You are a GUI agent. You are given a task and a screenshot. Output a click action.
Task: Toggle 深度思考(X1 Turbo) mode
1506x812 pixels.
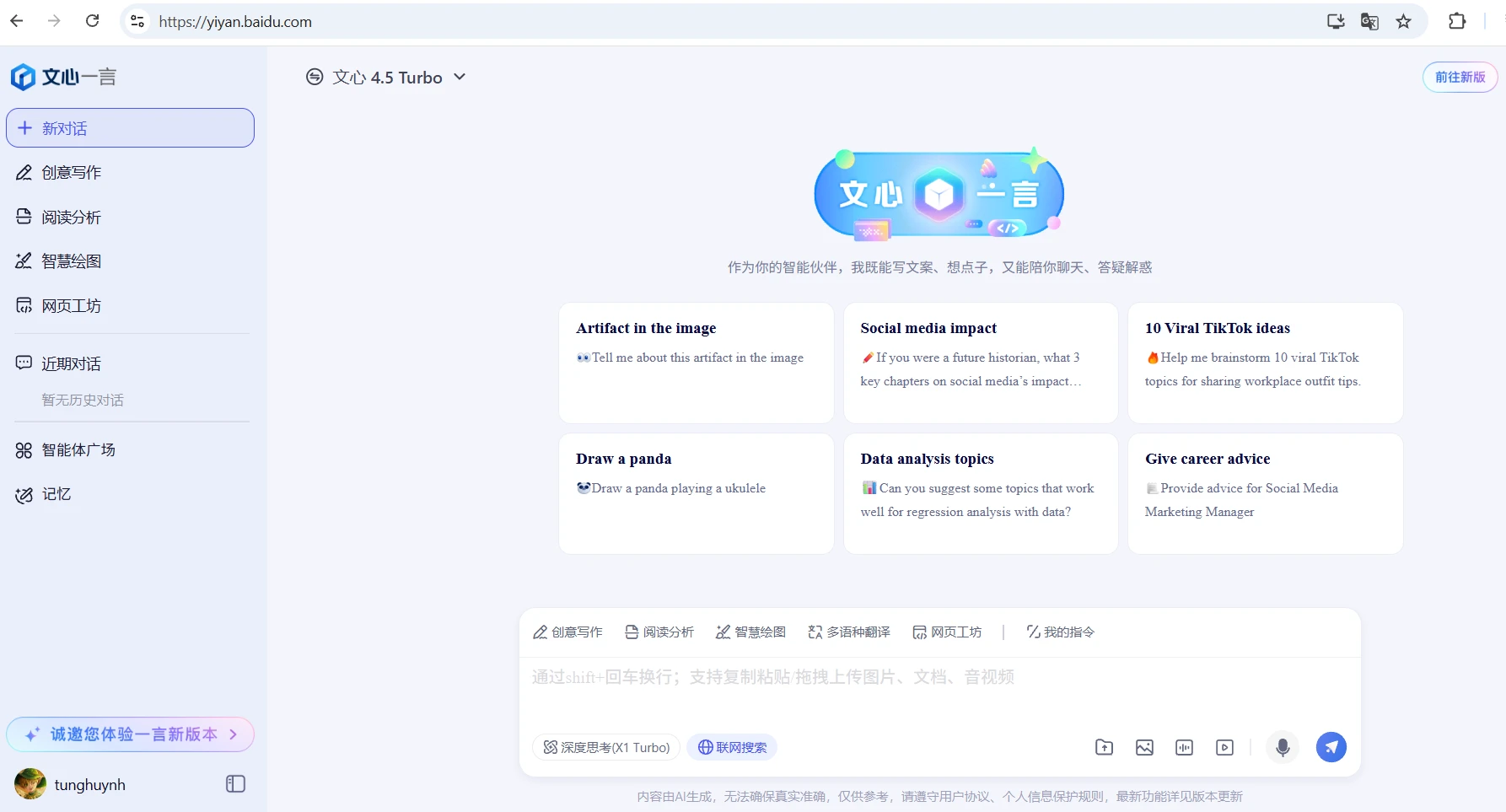click(x=606, y=747)
